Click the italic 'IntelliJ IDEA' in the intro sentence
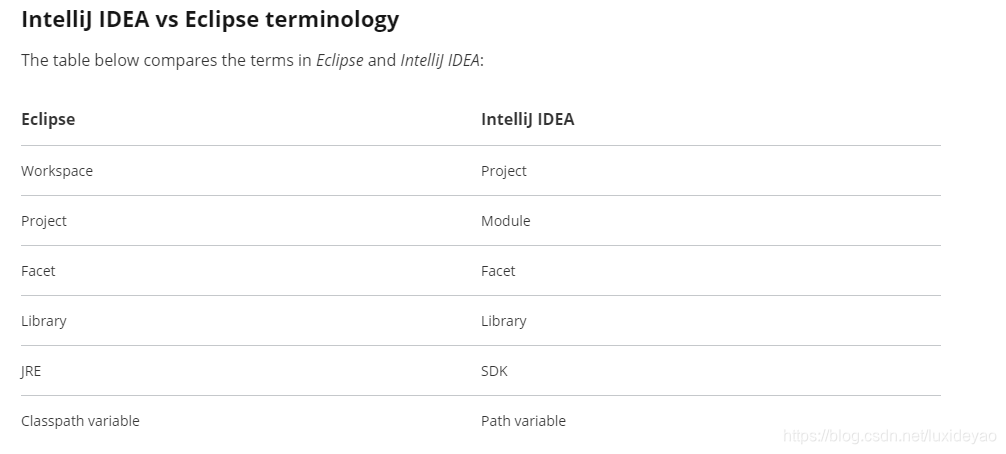Screen dimensions: 1006x454 (x=440, y=60)
